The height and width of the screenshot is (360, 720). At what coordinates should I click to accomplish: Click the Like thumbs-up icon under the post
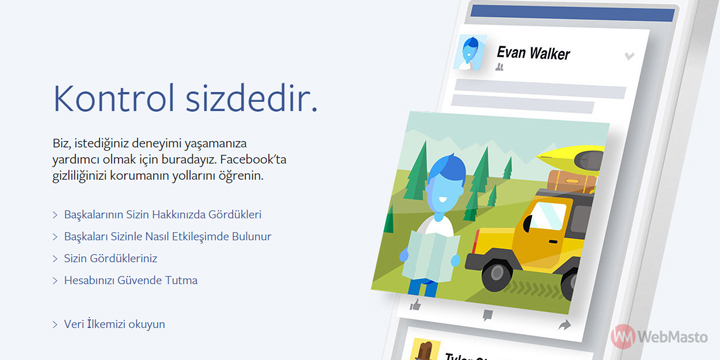415,304
